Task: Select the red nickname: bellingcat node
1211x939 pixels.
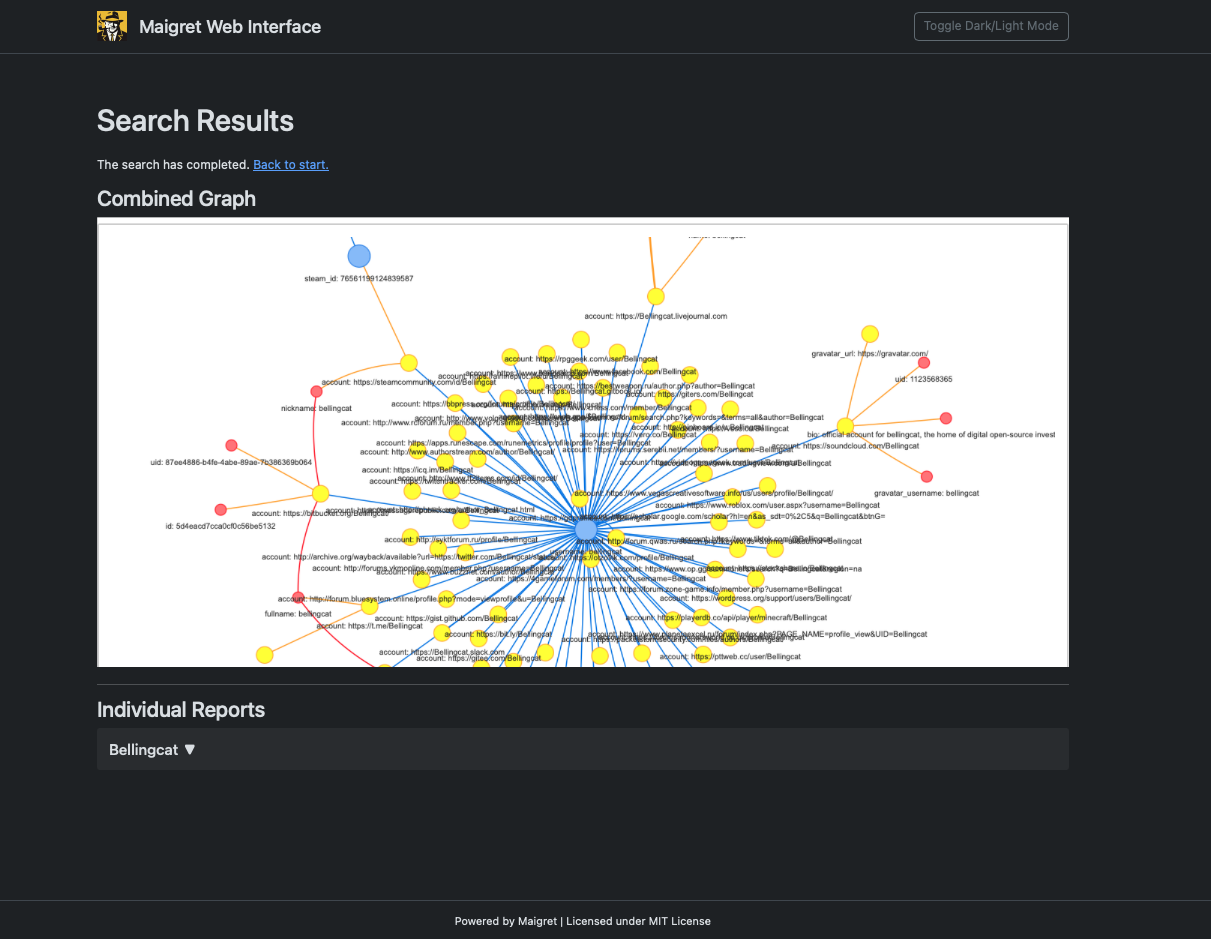Action: pyautogui.click(x=316, y=392)
